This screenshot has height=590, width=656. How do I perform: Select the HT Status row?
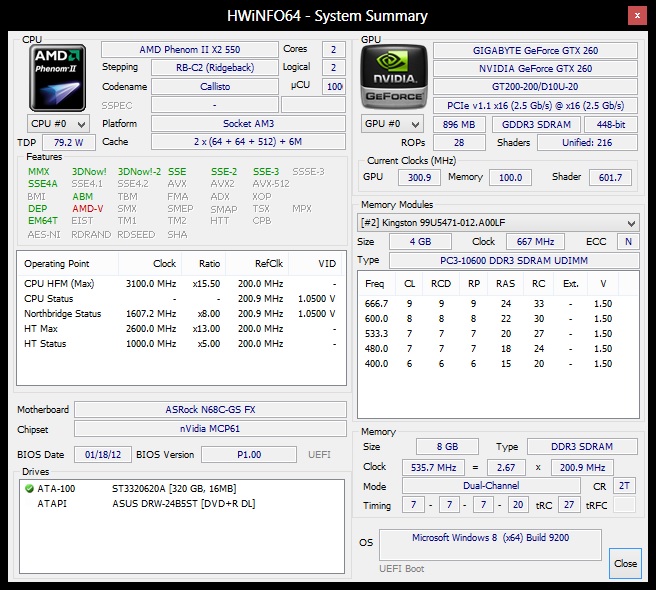pyautogui.click(x=180, y=344)
